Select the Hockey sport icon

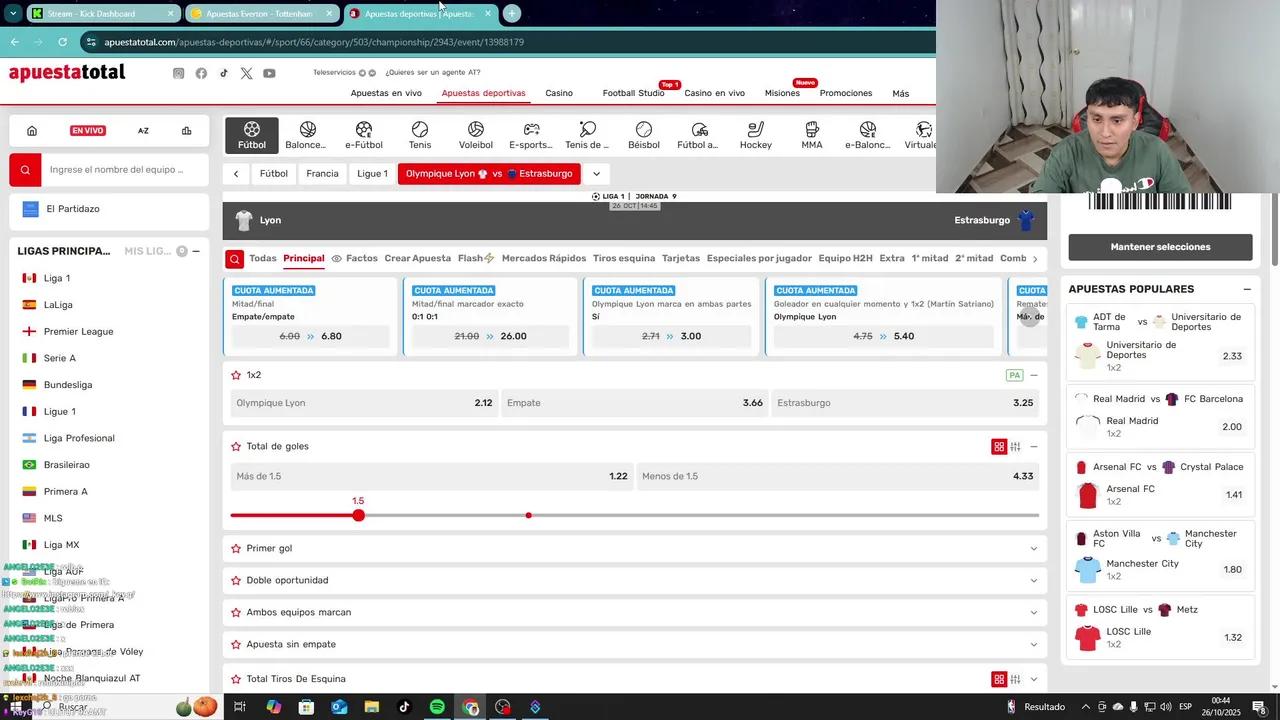tap(756, 136)
